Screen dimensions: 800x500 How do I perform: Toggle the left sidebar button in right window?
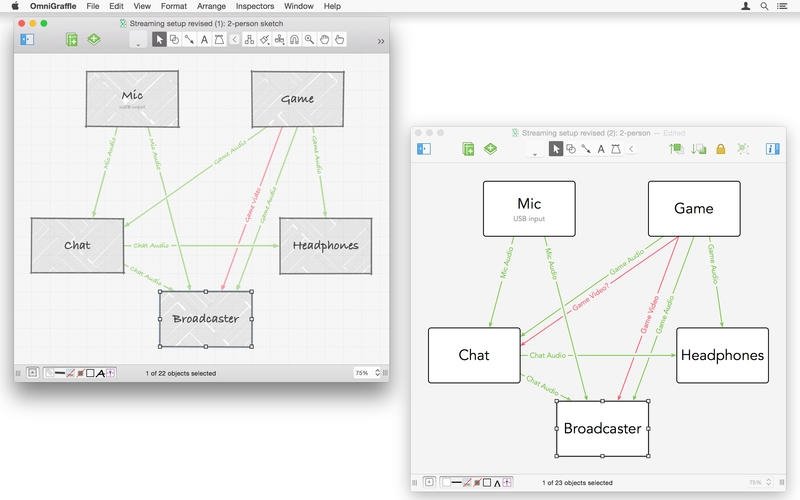424,148
